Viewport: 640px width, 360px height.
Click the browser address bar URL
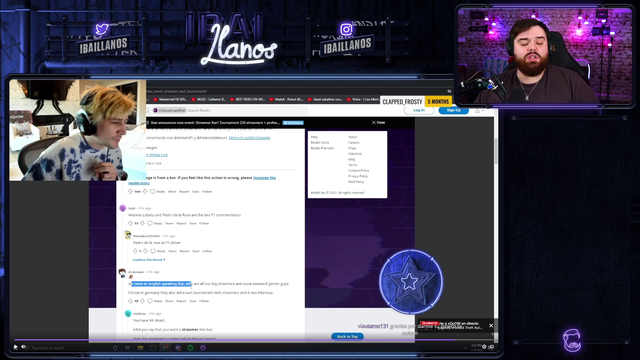(176, 91)
